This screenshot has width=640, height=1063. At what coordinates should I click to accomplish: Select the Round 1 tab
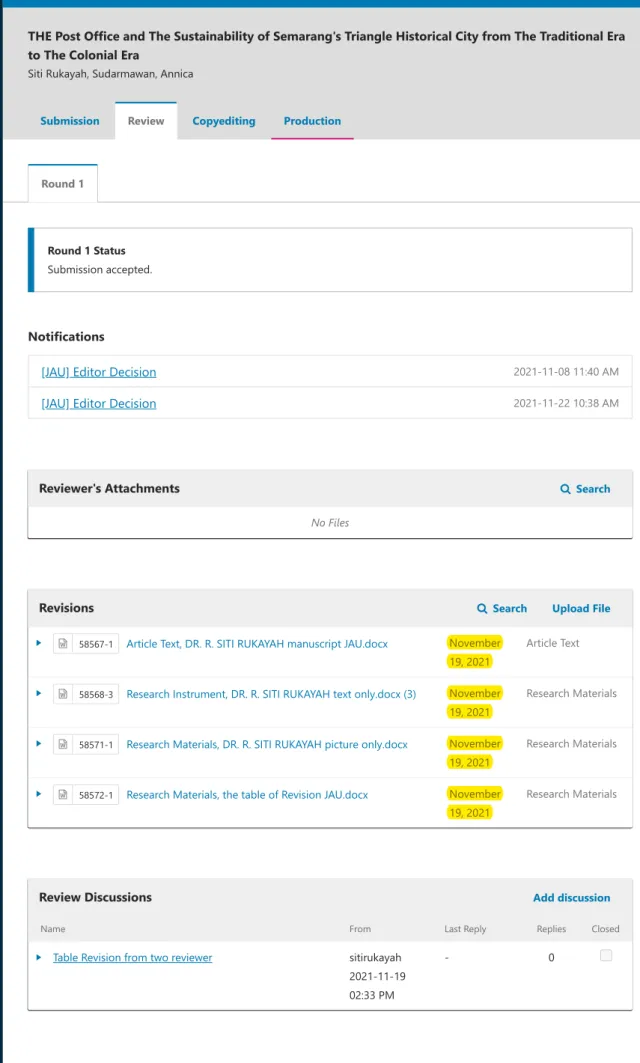pyautogui.click(x=62, y=184)
